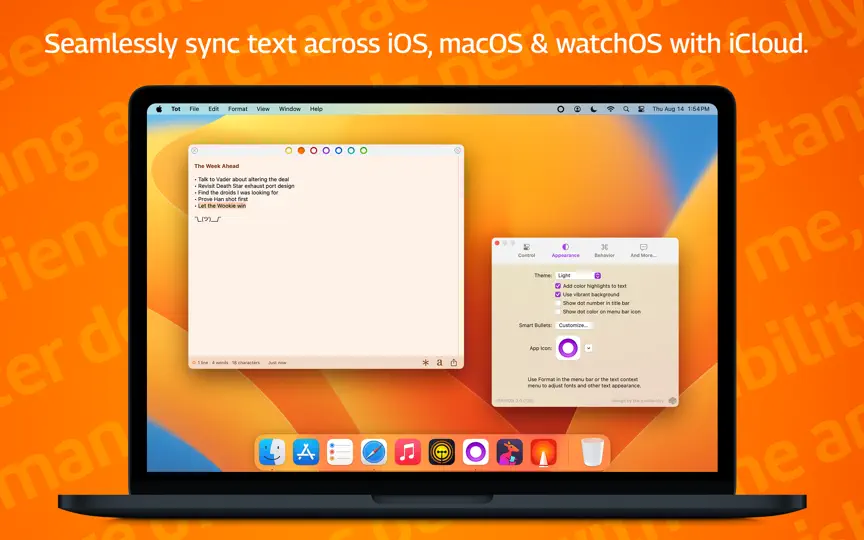Open the orange lighthouse app icon in Dock

(x=544, y=452)
